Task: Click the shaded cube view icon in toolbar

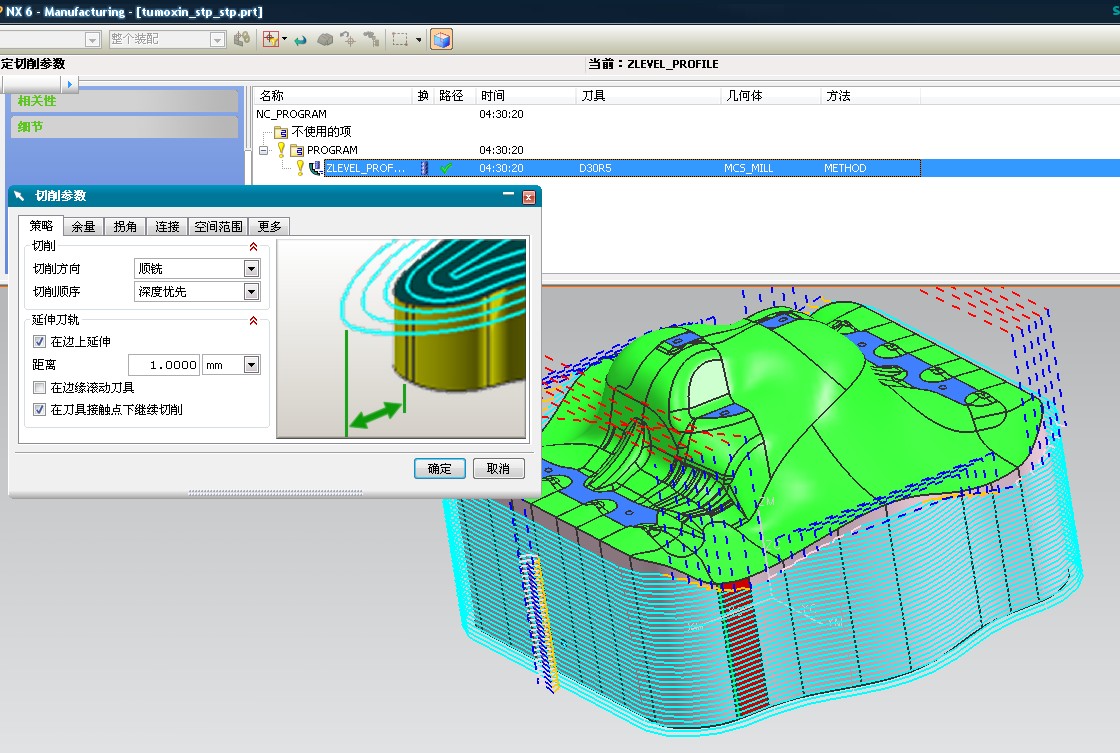Action: point(441,39)
